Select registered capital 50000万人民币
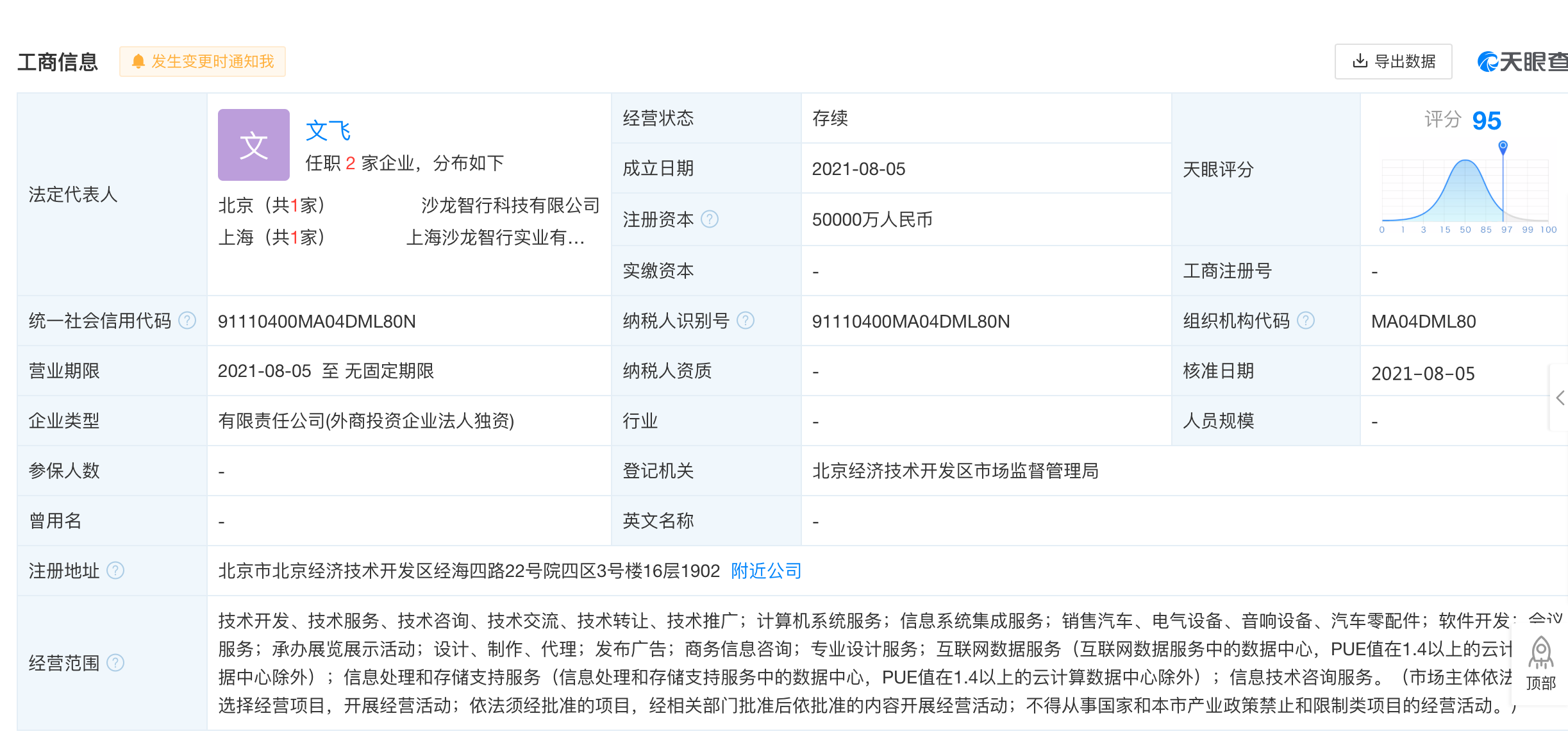Viewport: 1568px width, 745px height. tap(872, 220)
